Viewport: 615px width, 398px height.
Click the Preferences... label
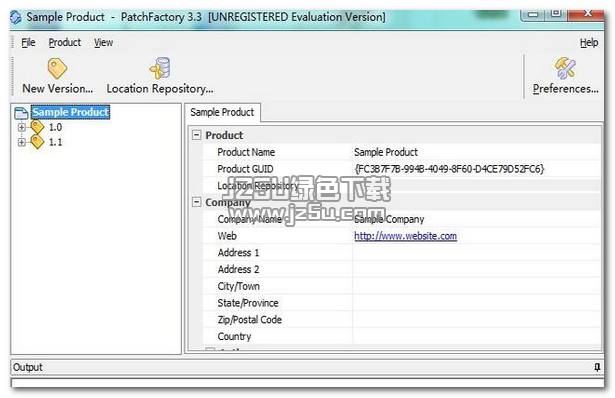pyautogui.click(x=566, y=89)
